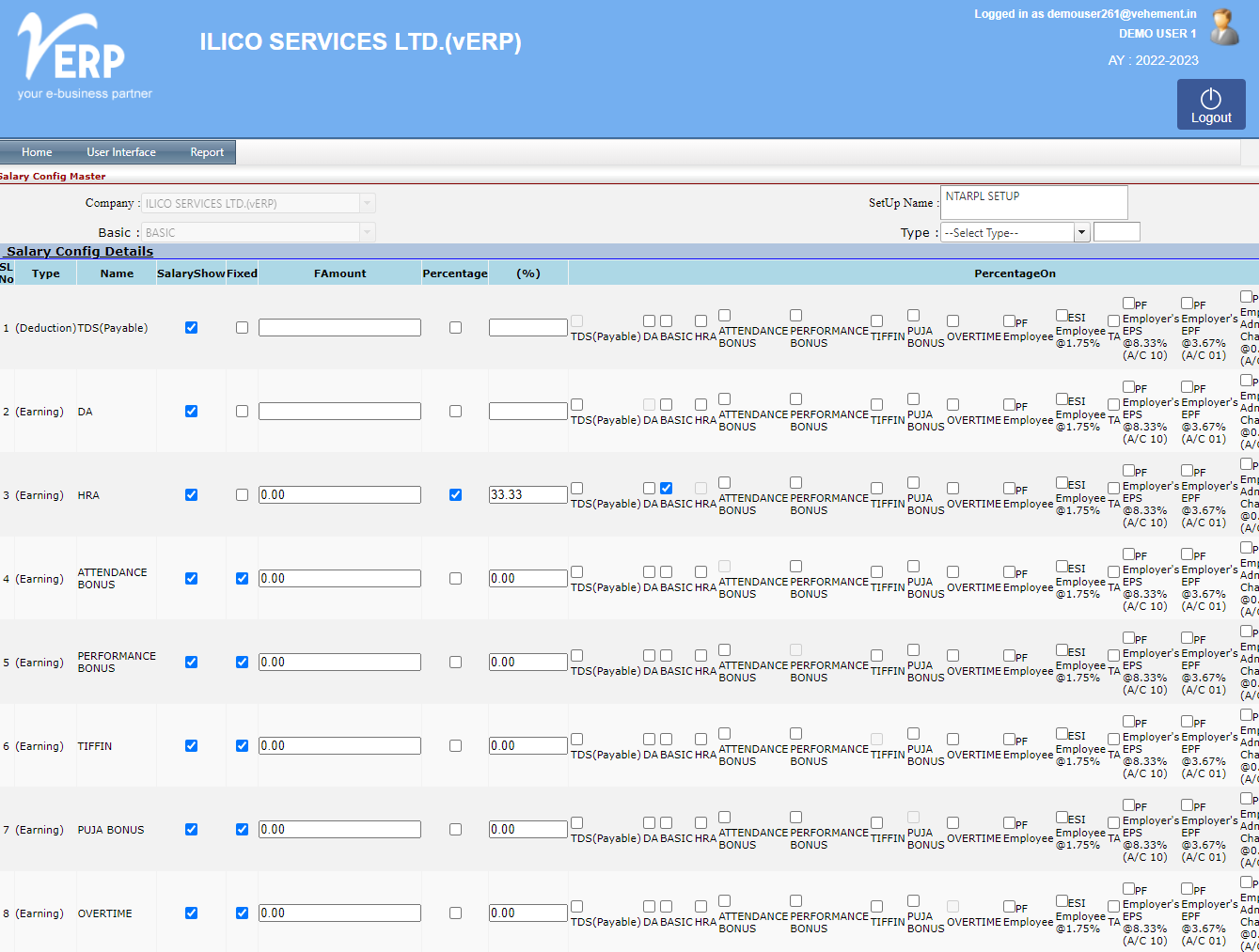Click the Logout power button

click(x=1211, y=104)
